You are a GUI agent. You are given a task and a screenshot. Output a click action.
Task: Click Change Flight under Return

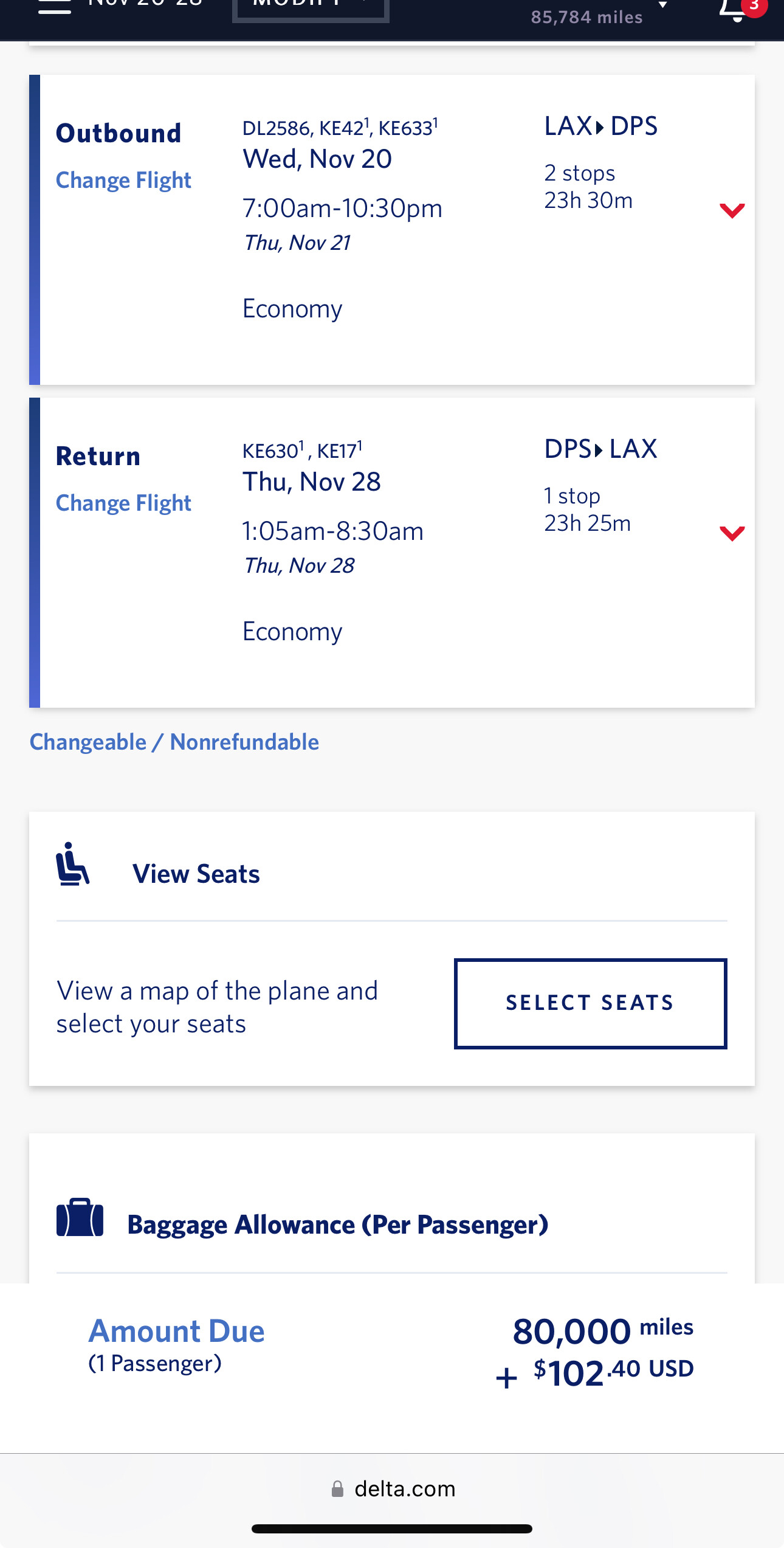[x=123, y=503]
